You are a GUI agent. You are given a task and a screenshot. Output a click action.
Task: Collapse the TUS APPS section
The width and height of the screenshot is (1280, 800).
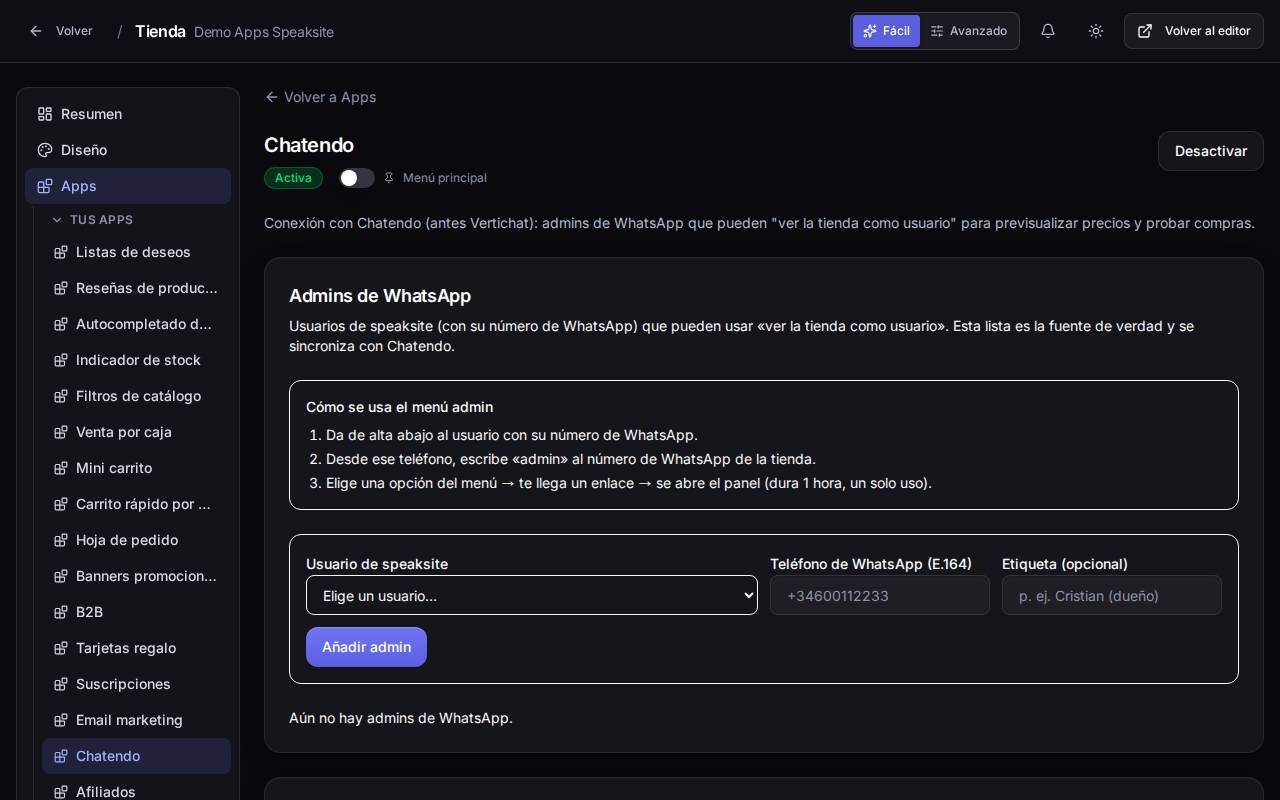pos(93,220)
